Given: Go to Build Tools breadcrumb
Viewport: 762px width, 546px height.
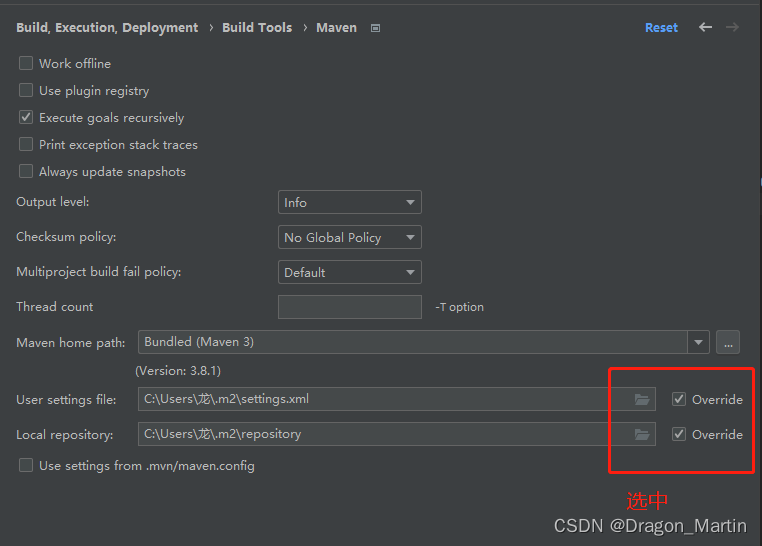Looking at the screenshot, I should 257,28.
